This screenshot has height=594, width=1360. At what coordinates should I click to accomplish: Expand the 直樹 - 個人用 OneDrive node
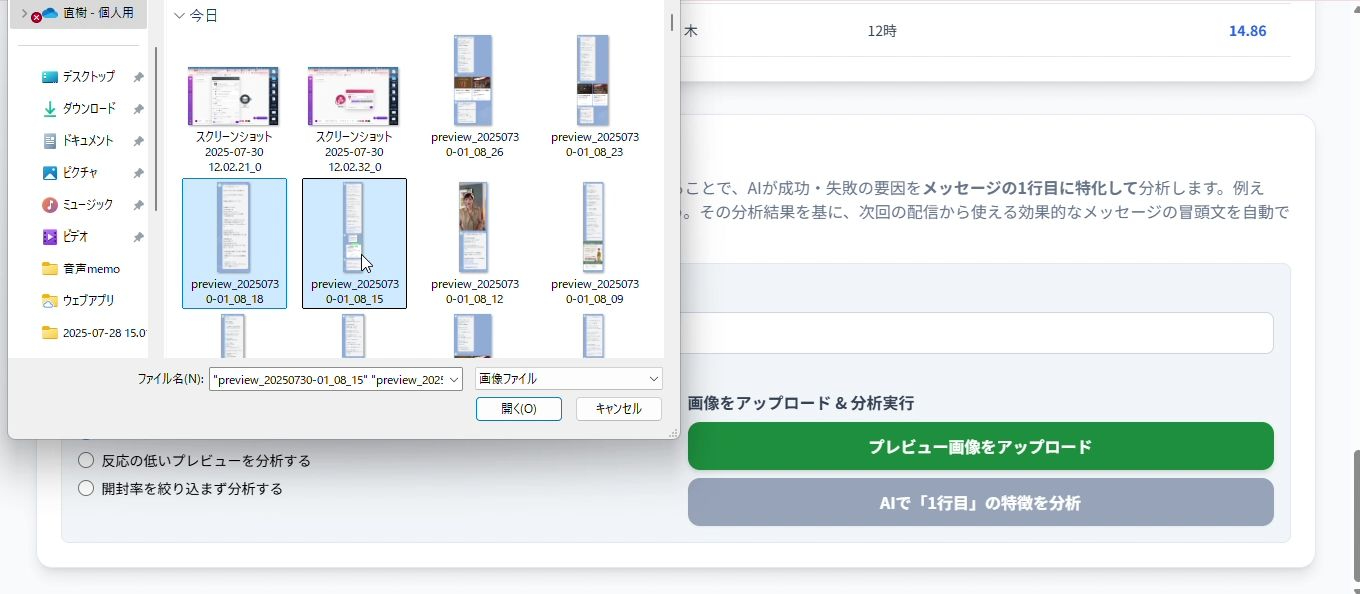coord(24,13)
